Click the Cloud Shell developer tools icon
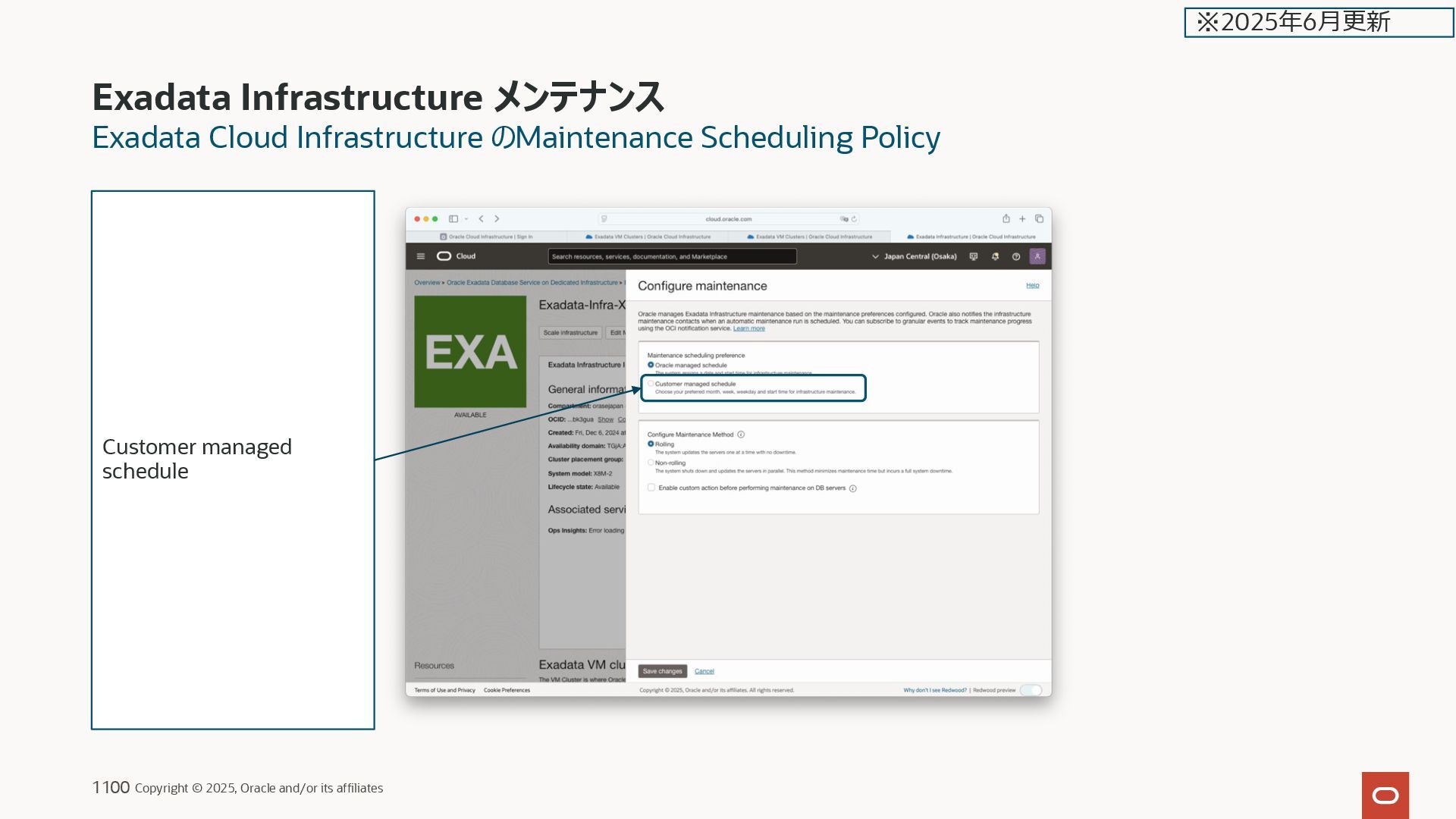1456x819 pixels. click(974, 256)
